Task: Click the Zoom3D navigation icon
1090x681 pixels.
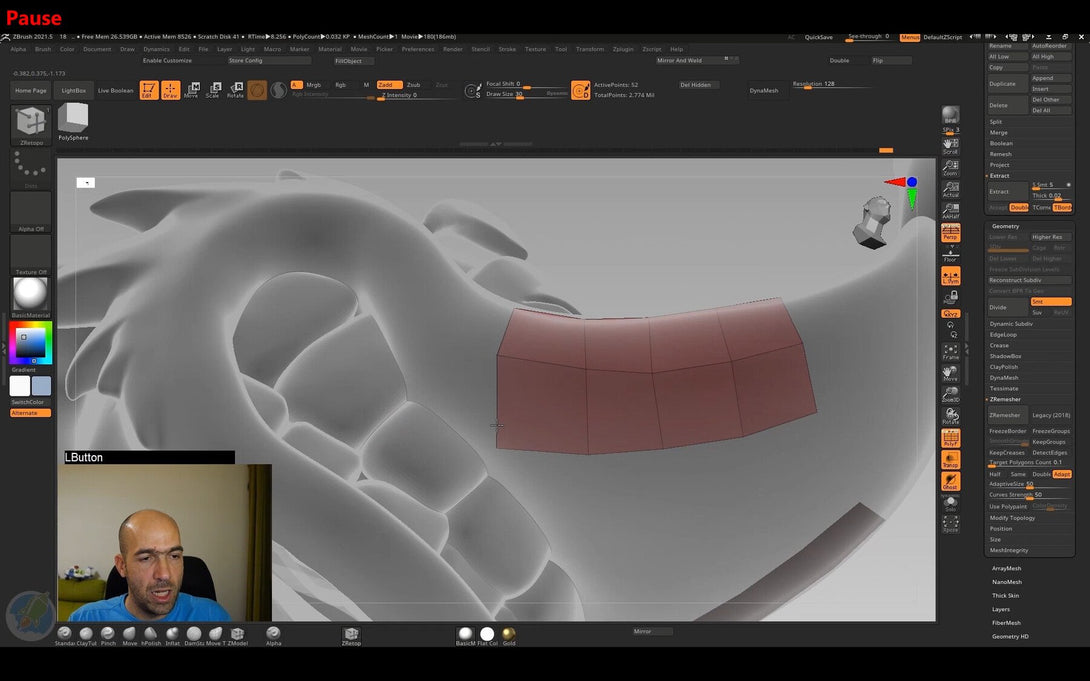Action: point(950,395)
